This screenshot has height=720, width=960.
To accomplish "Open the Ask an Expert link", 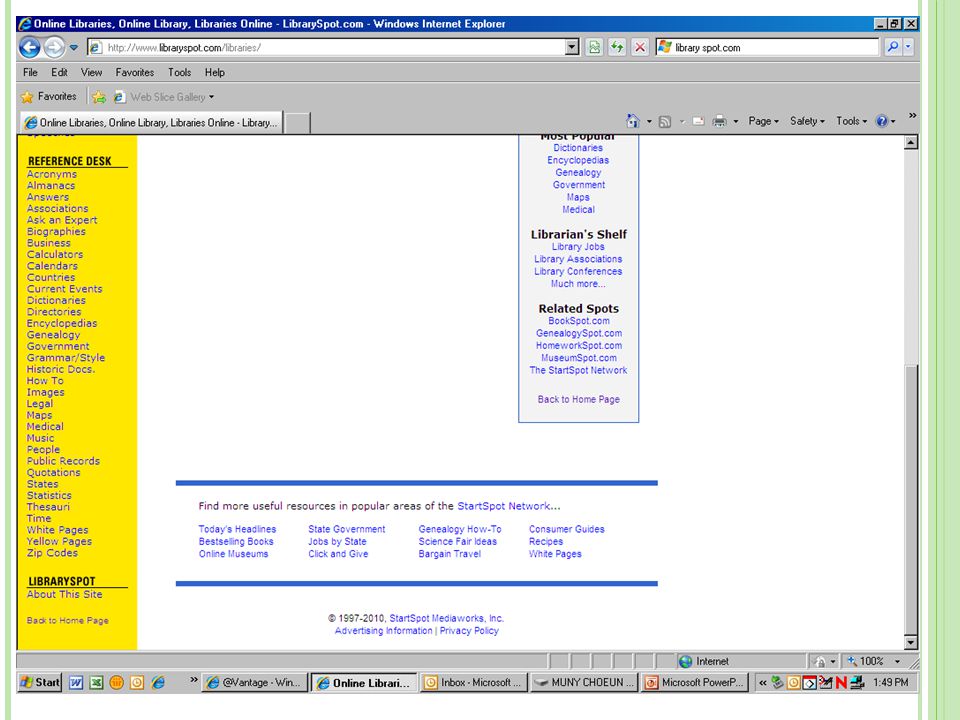I will coord(62,220).
